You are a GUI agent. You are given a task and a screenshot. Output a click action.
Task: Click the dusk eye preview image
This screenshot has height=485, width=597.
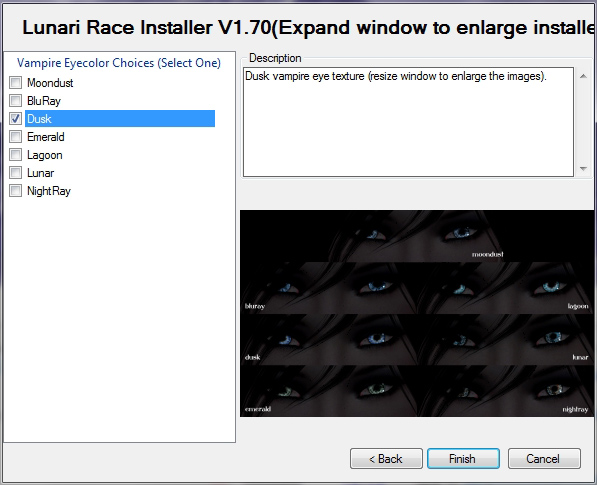329,340
